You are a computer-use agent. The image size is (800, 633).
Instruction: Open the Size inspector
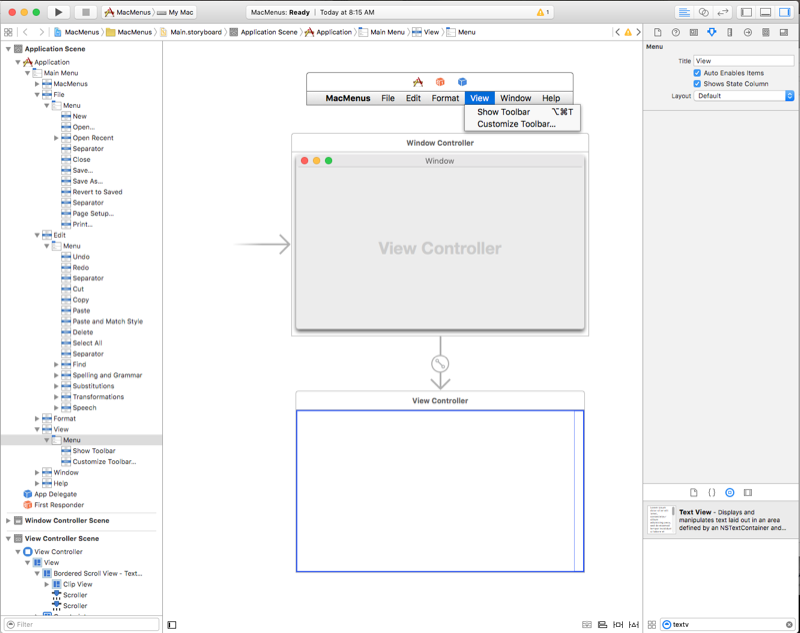(x=729, y=32)
